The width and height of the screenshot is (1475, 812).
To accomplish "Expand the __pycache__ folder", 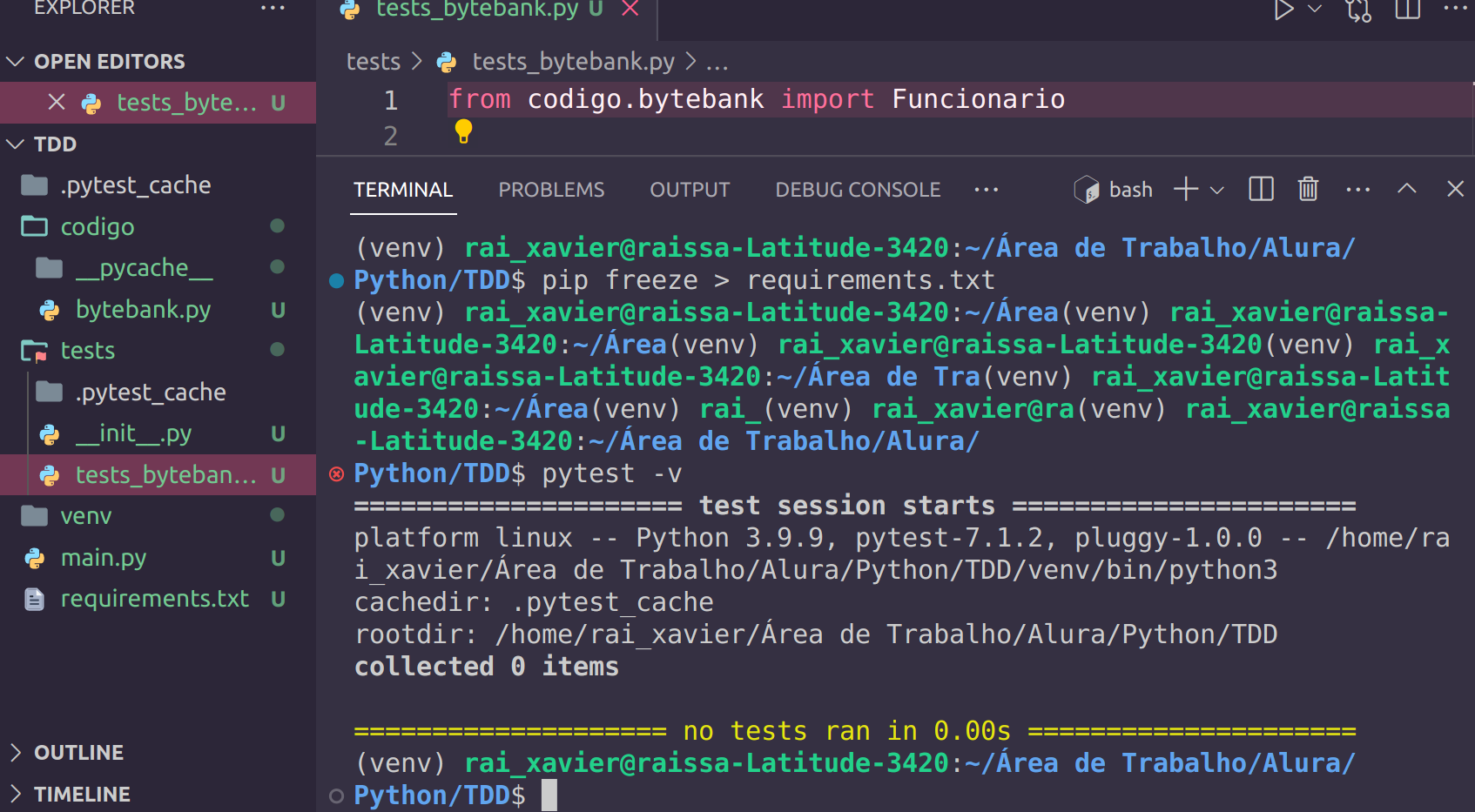I will 144,268.
